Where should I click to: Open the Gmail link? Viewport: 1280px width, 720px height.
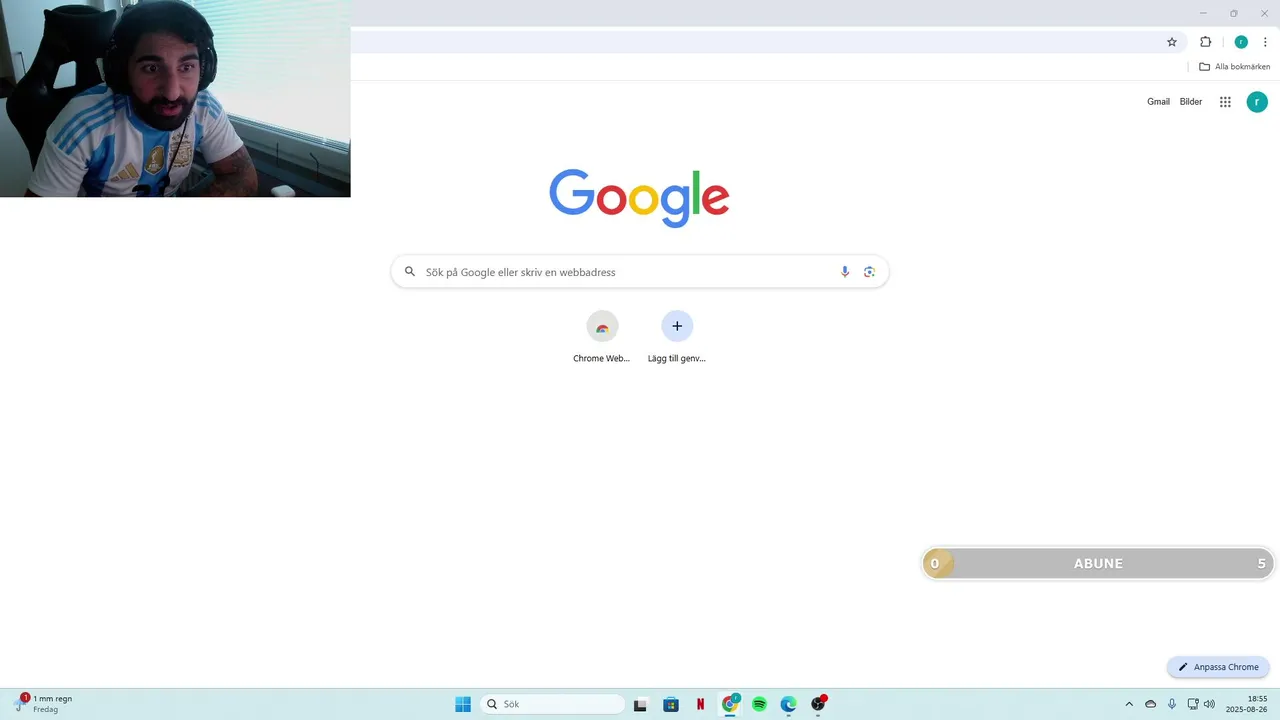tap(1158, 102)
